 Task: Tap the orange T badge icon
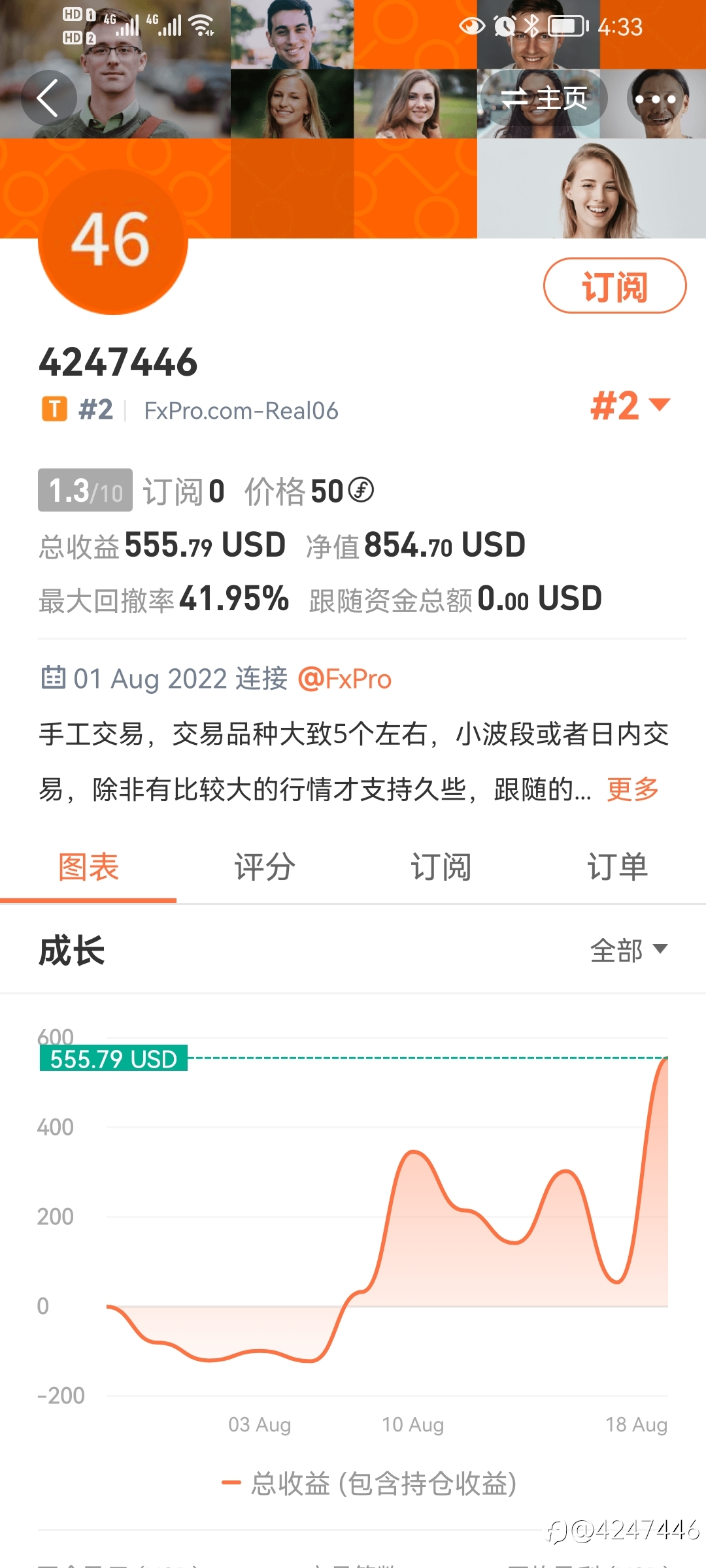pyautogui.click(x=55, y=410)
